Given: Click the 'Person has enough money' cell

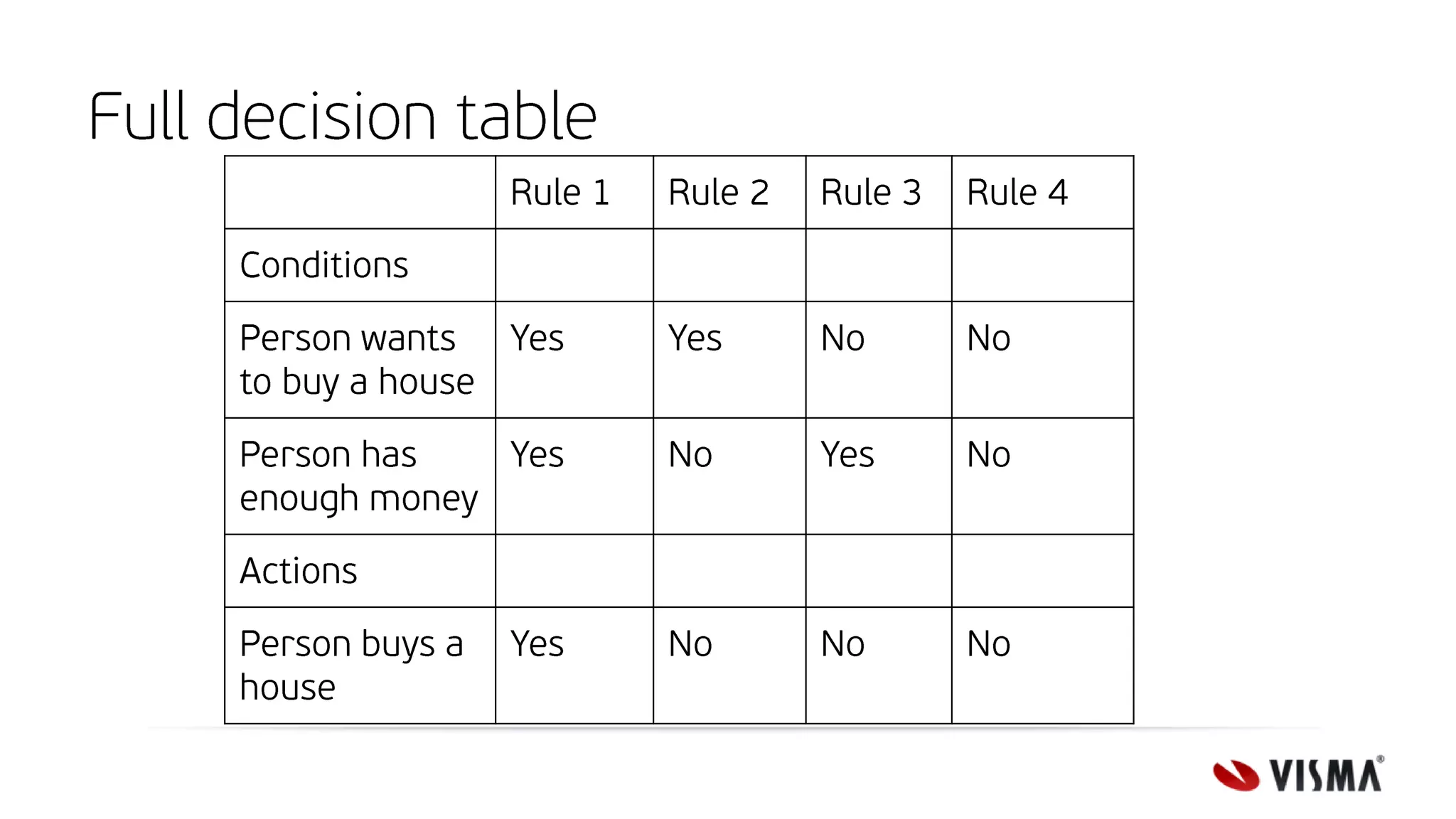Looking at the screenshot, I should tap(358, 476).
